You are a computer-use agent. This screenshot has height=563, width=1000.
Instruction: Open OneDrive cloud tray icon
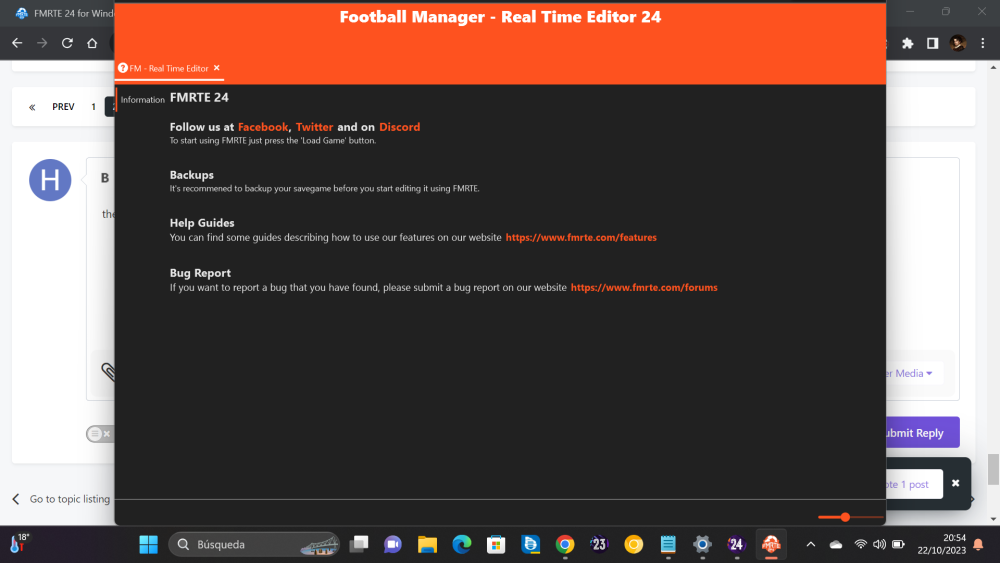tap(835, 545)
